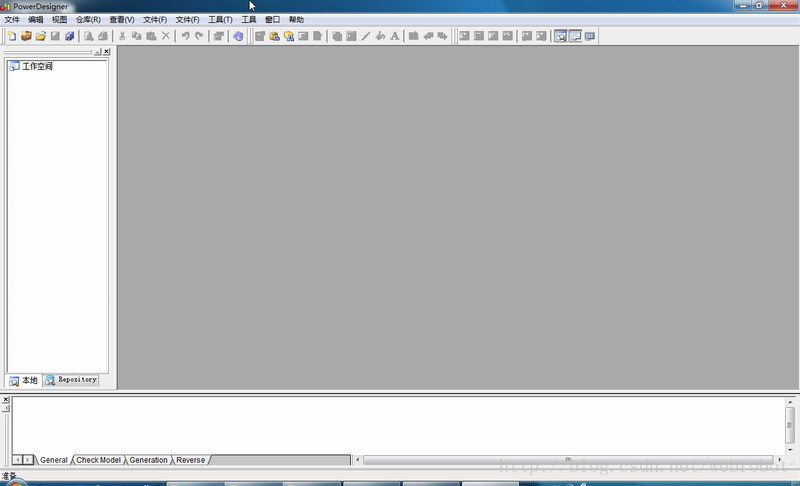Open the 帮助 menu
Image resolution: width=800 pixels, height=486 pixels.
pyautogui.click(x=296, y=19)
